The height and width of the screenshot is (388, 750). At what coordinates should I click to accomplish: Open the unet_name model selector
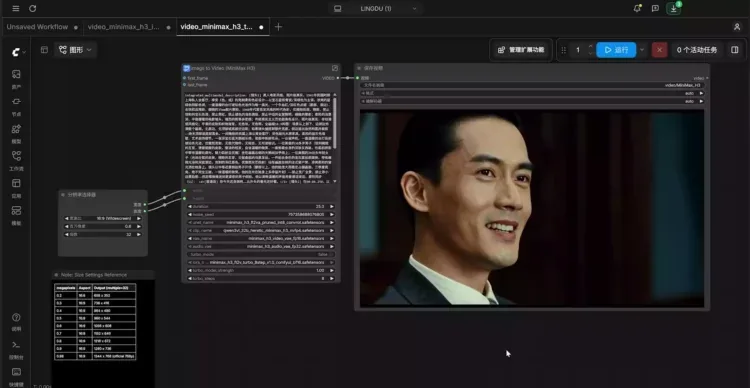[x=261, y=222]
